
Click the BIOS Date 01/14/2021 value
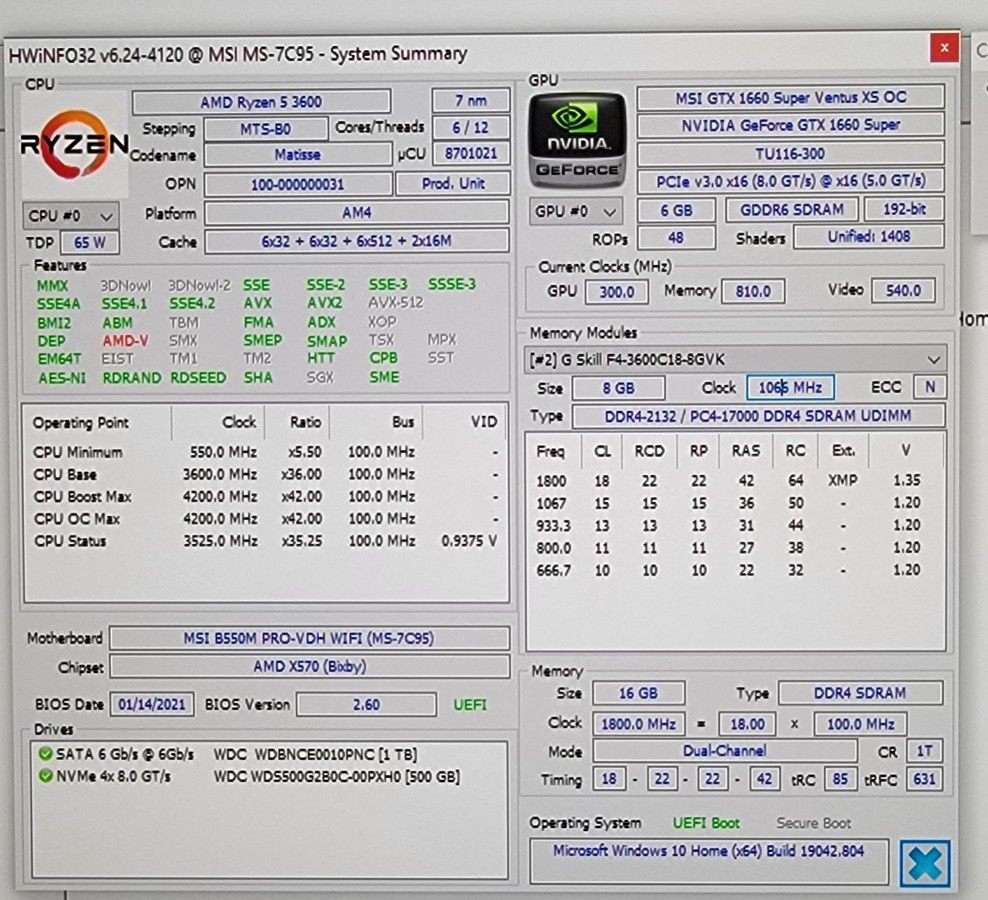[152, 704]
